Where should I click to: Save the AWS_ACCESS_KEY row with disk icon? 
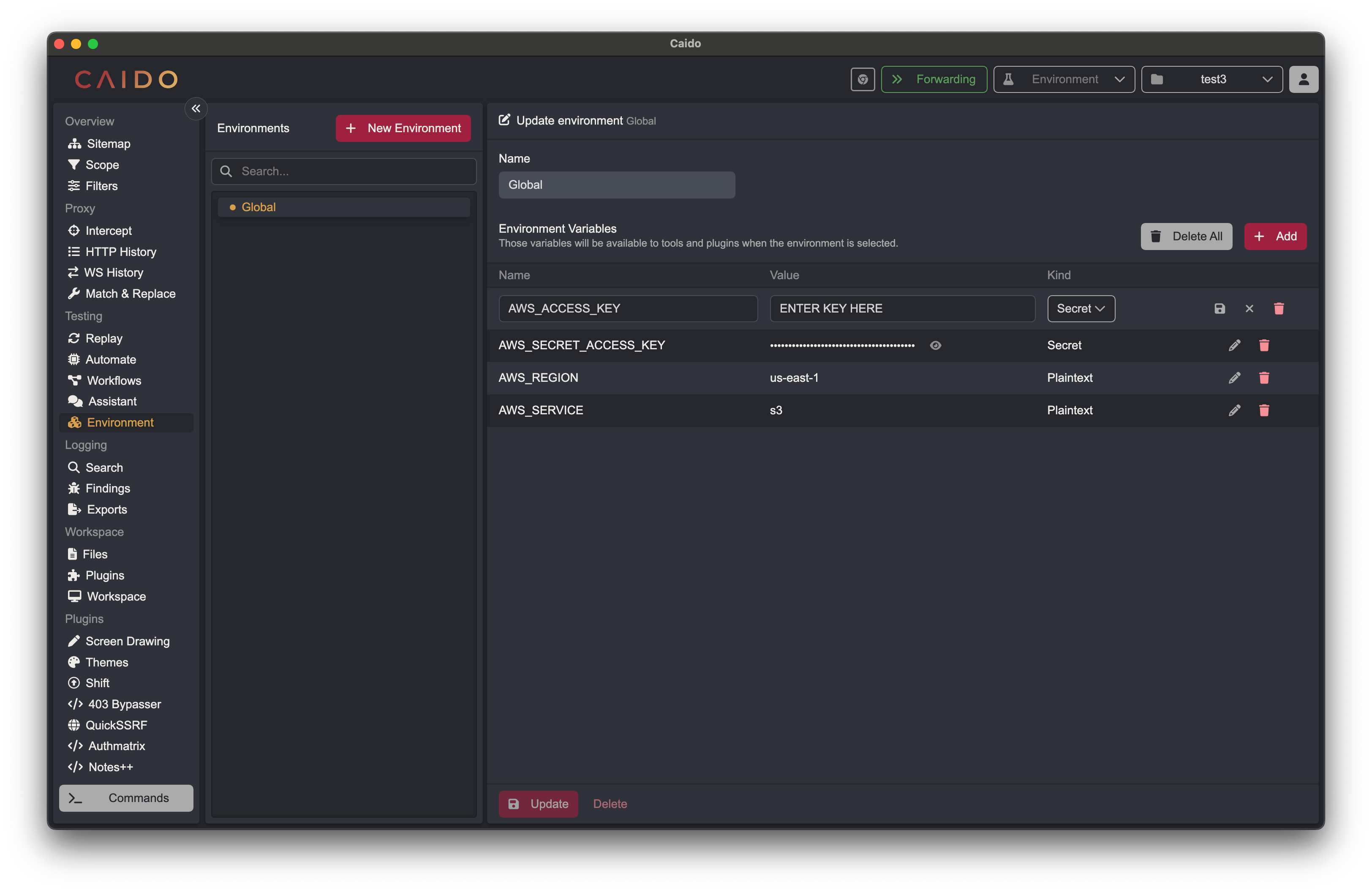point(1219,309)
